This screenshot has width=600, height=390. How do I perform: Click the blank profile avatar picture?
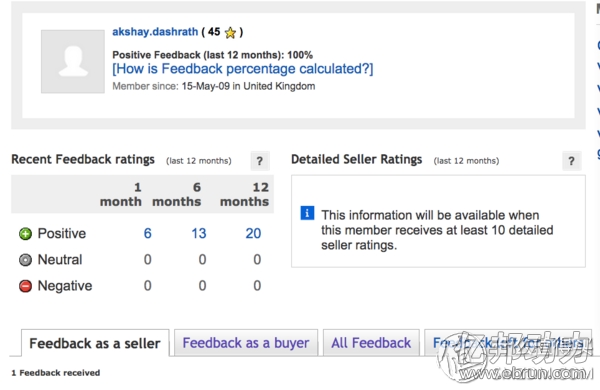click(x=73, y=61)
